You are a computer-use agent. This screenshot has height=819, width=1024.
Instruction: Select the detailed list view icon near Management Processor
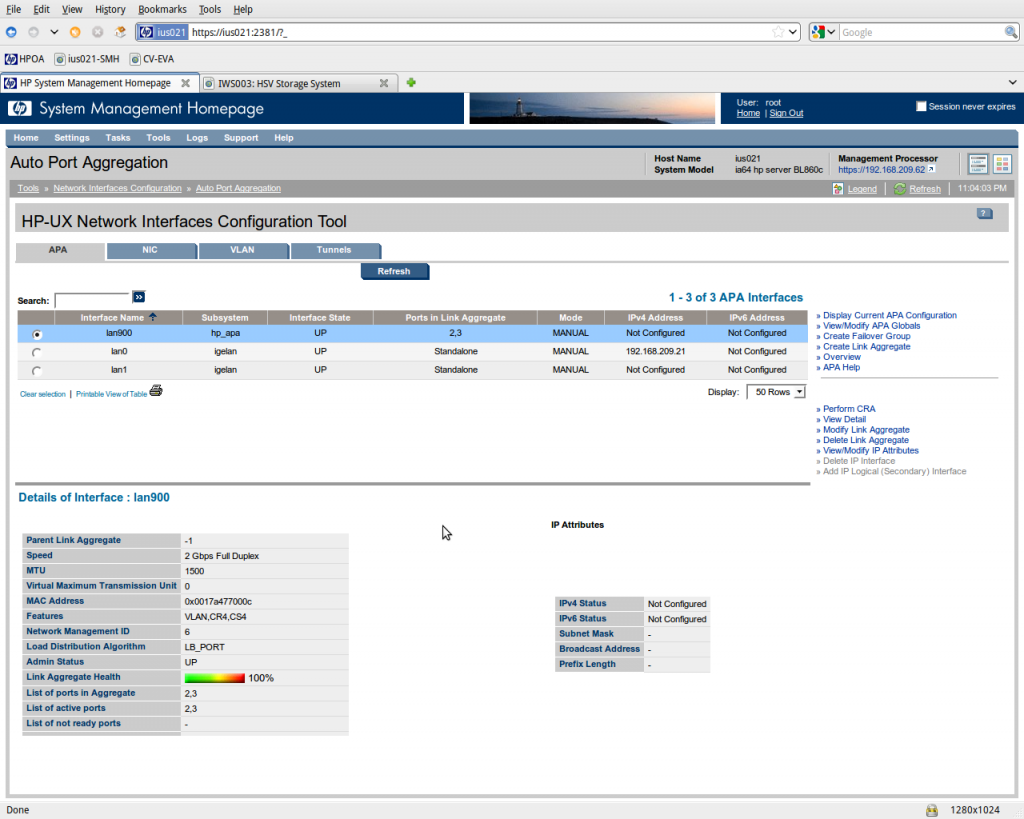click(x=978, y=164)
